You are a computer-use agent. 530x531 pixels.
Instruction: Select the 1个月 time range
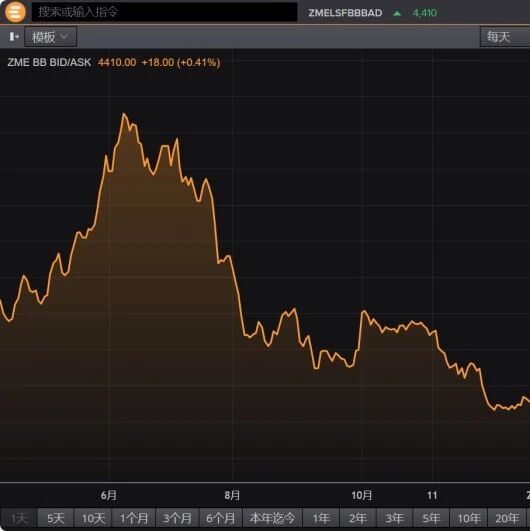pyautogui.click(x=134, y=518)
